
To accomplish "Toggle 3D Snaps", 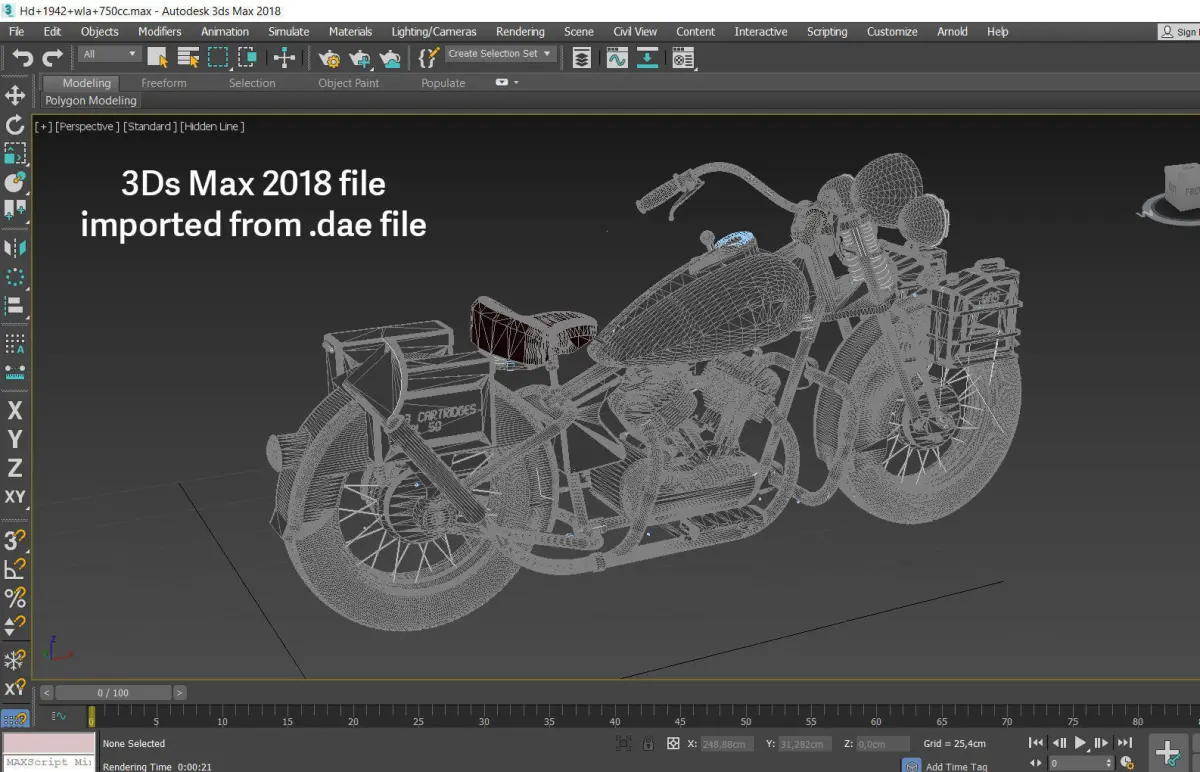I will pos(15,541).
